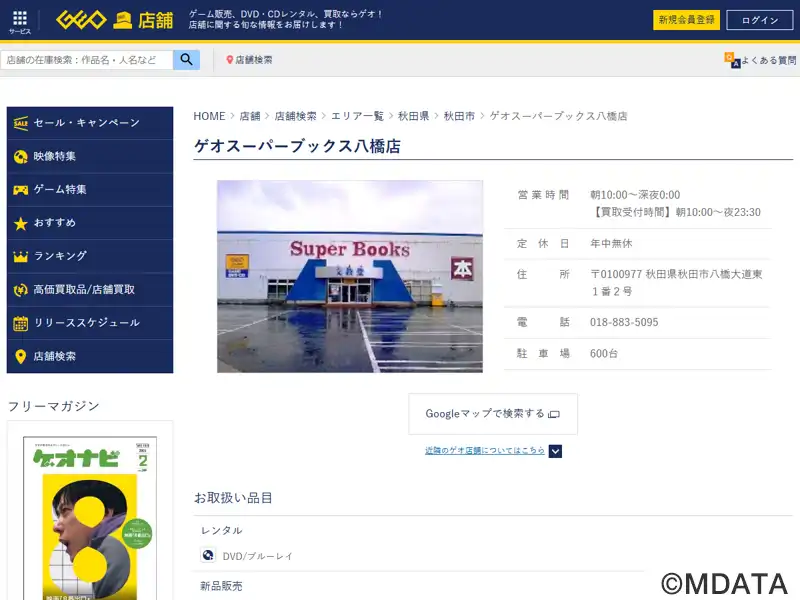Click the Super Books store photo
This screenshot has width=800, height=600.
click(350, 276)
